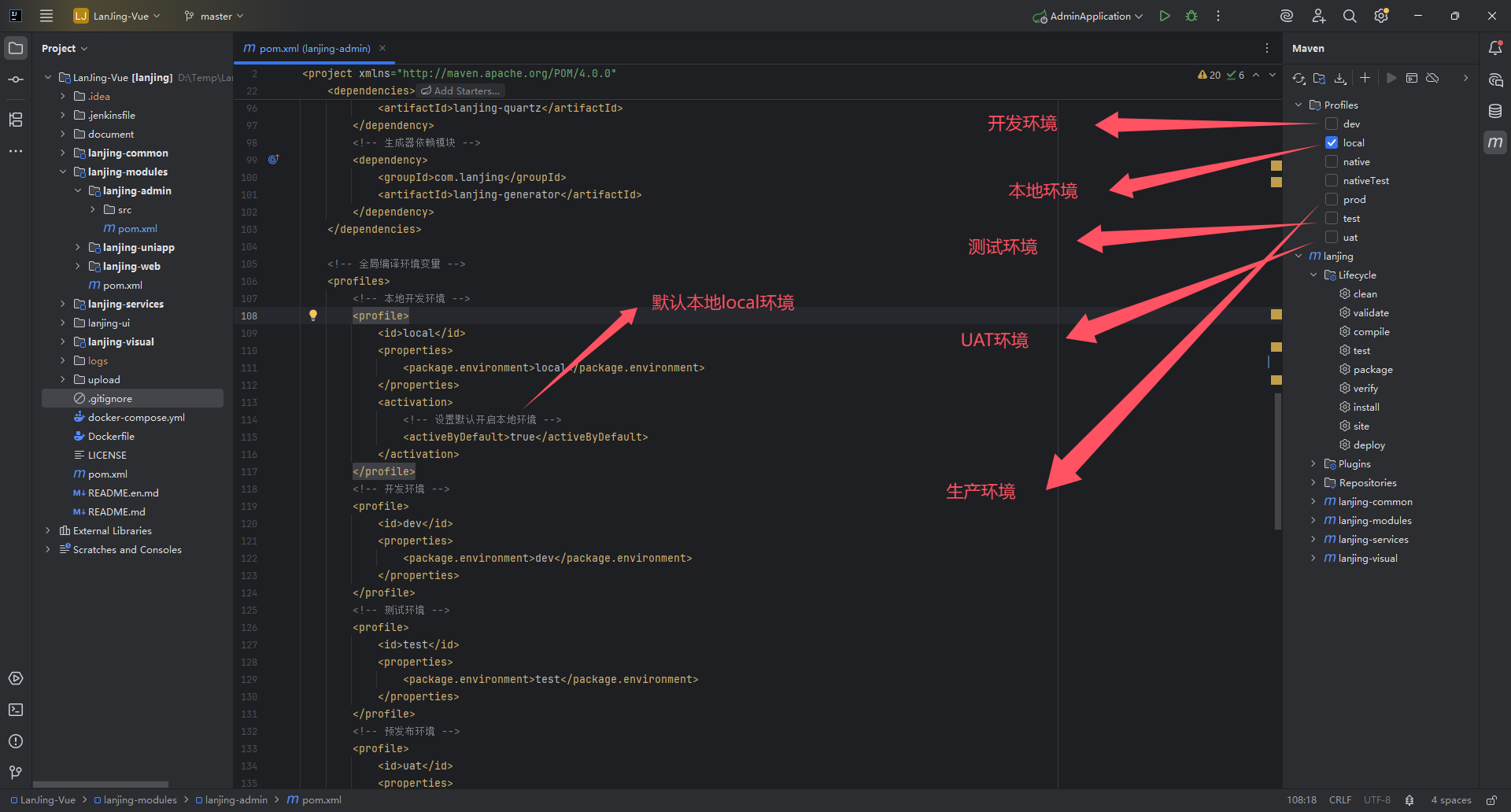
Task: Click the Add Starters inlay link
Action: pyautogui.click(x=460, y=91)
